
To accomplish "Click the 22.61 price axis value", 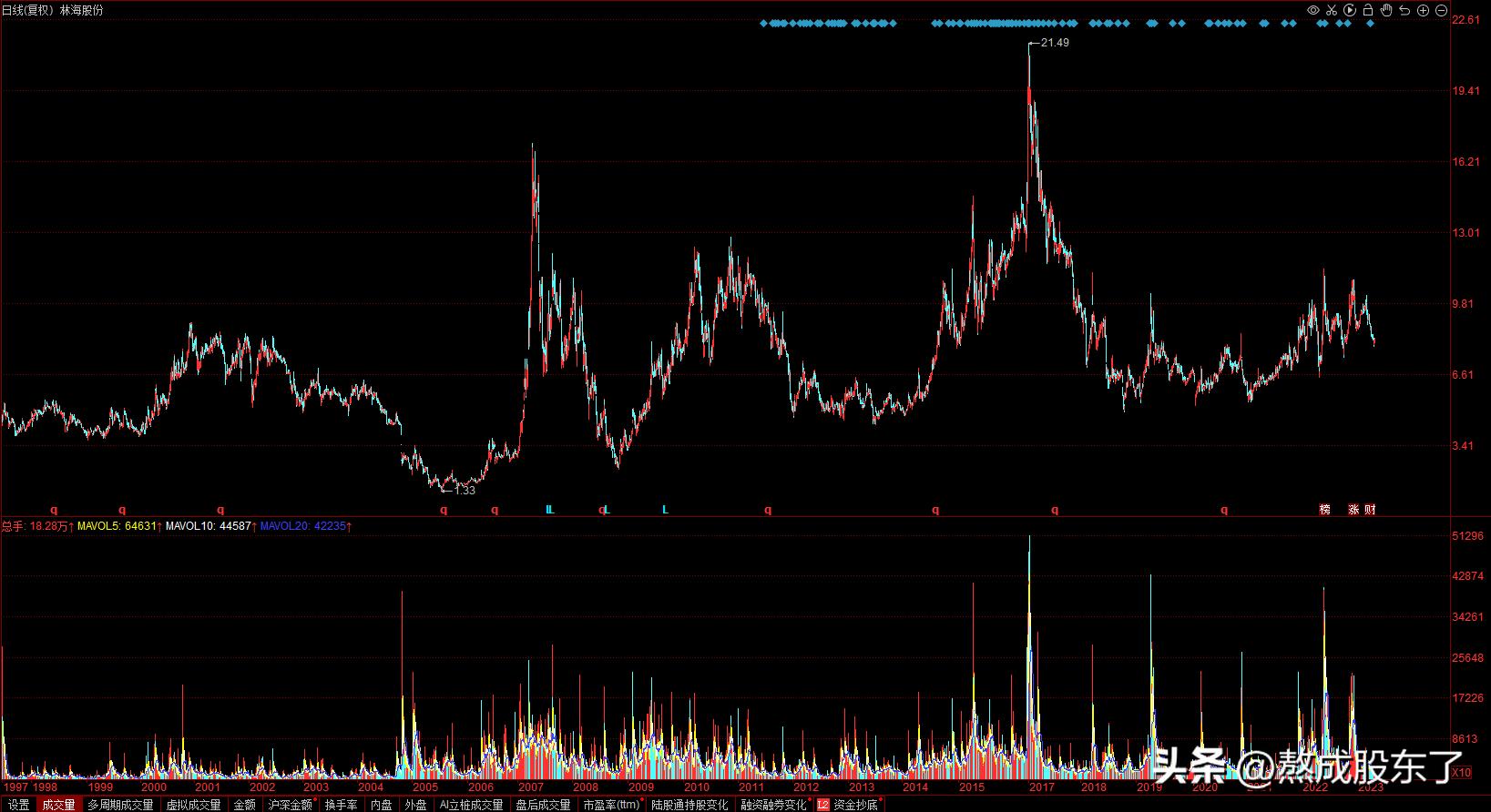I will 1465,20.
